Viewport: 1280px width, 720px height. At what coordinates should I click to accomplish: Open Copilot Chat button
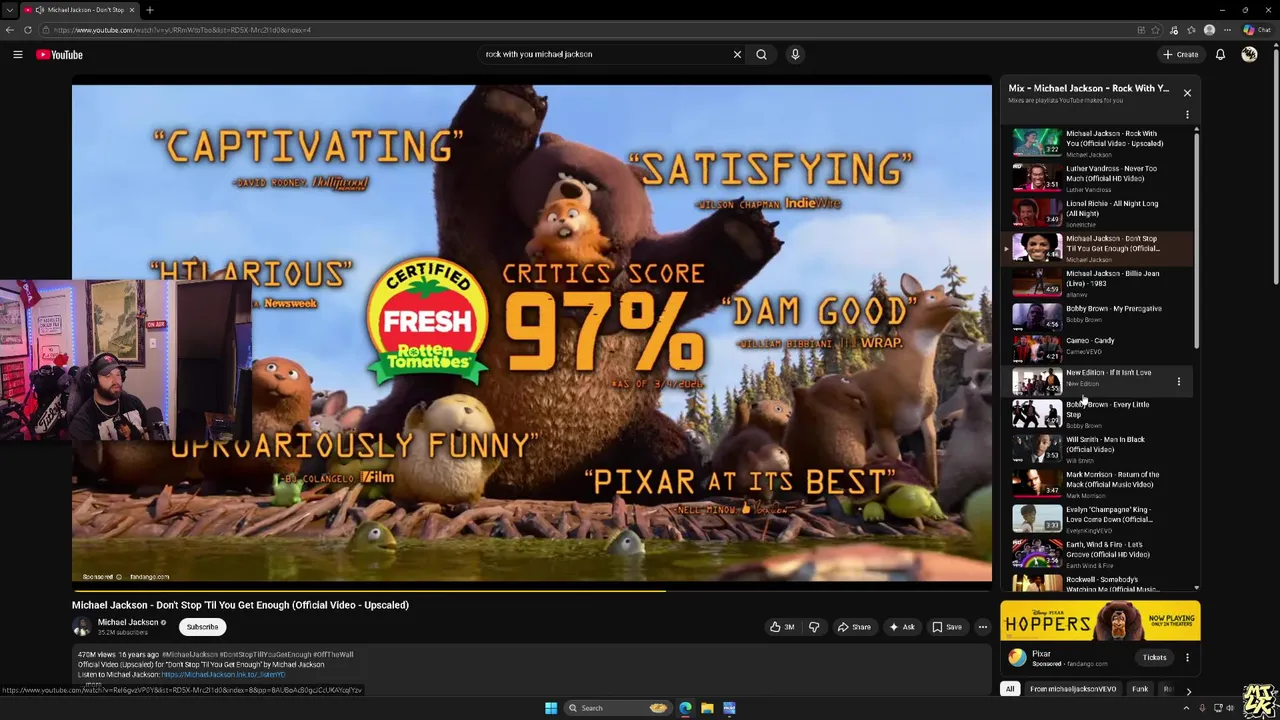tap(1258, 30)
